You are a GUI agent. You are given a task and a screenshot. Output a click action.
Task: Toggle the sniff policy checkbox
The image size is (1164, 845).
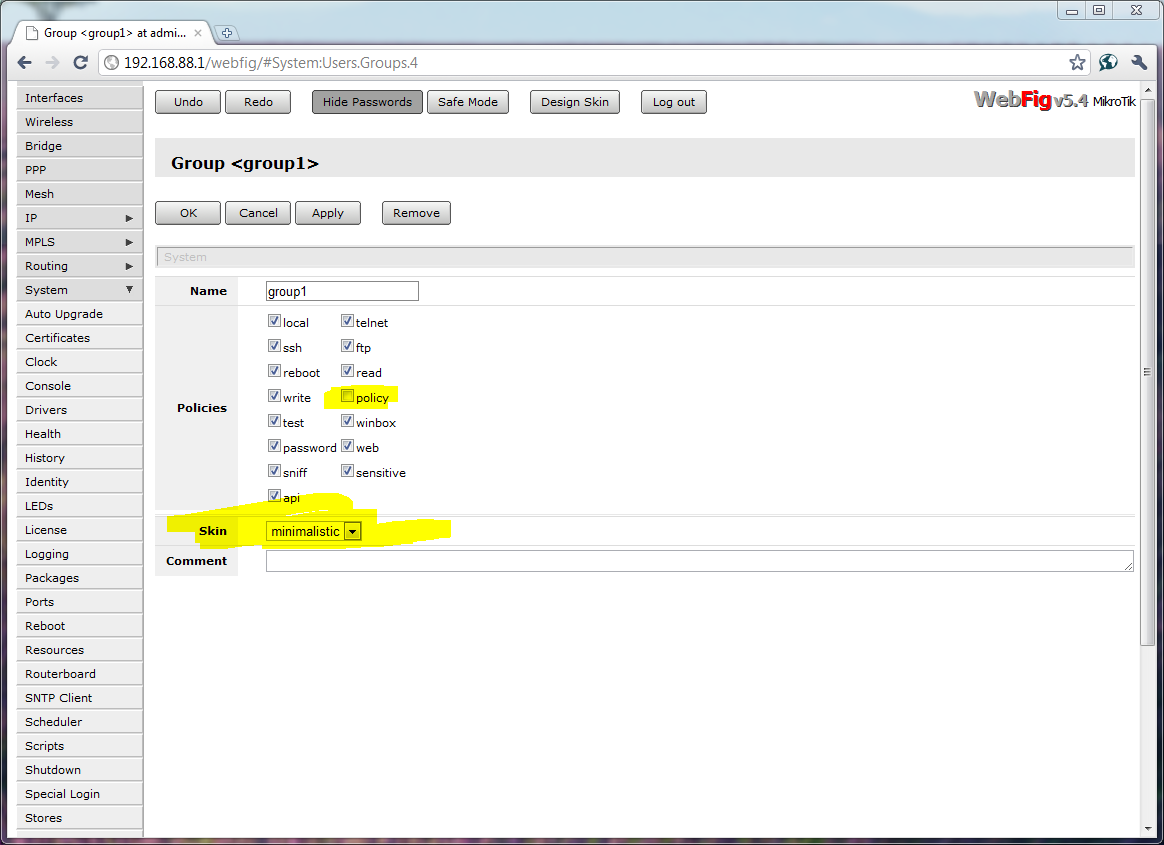pyautogui.click(x=274, y=471)
